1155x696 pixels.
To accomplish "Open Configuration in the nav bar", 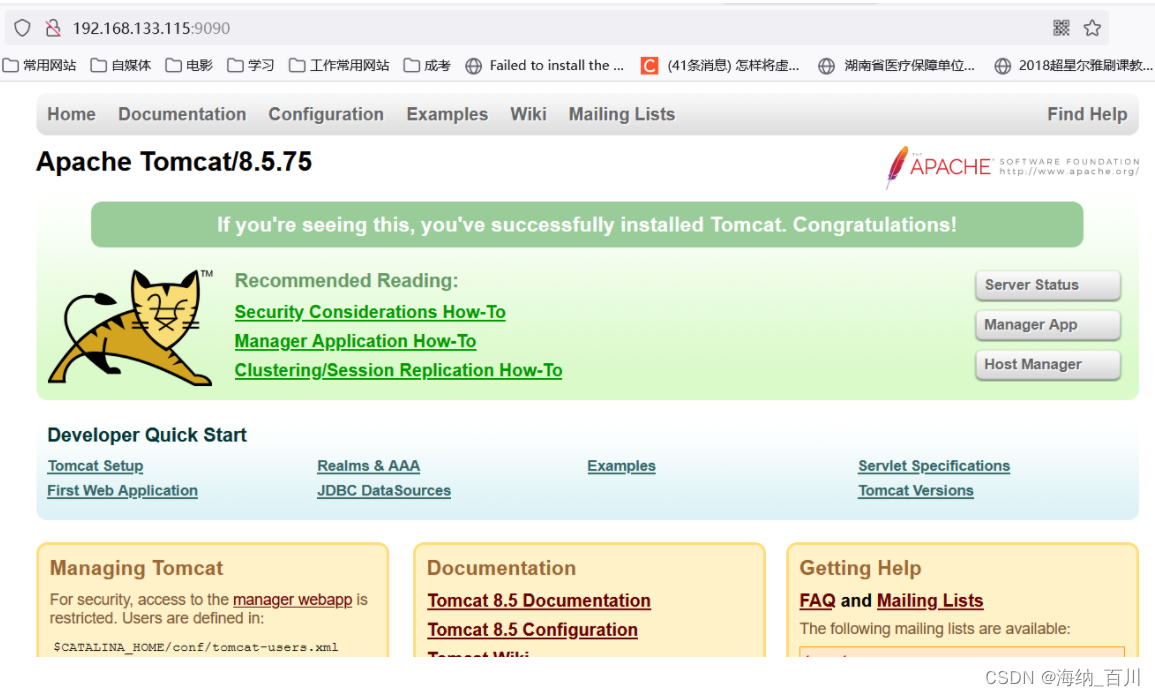I will (x=326, y=114).
